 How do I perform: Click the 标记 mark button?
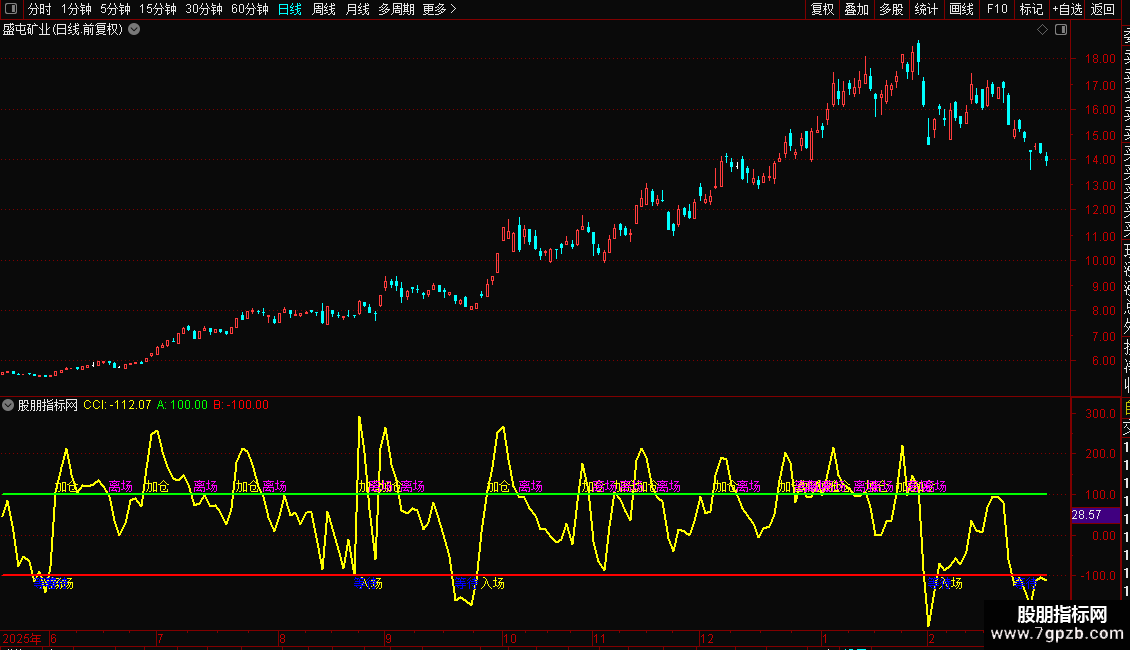pyautogui.click(x=1031, y=9)
